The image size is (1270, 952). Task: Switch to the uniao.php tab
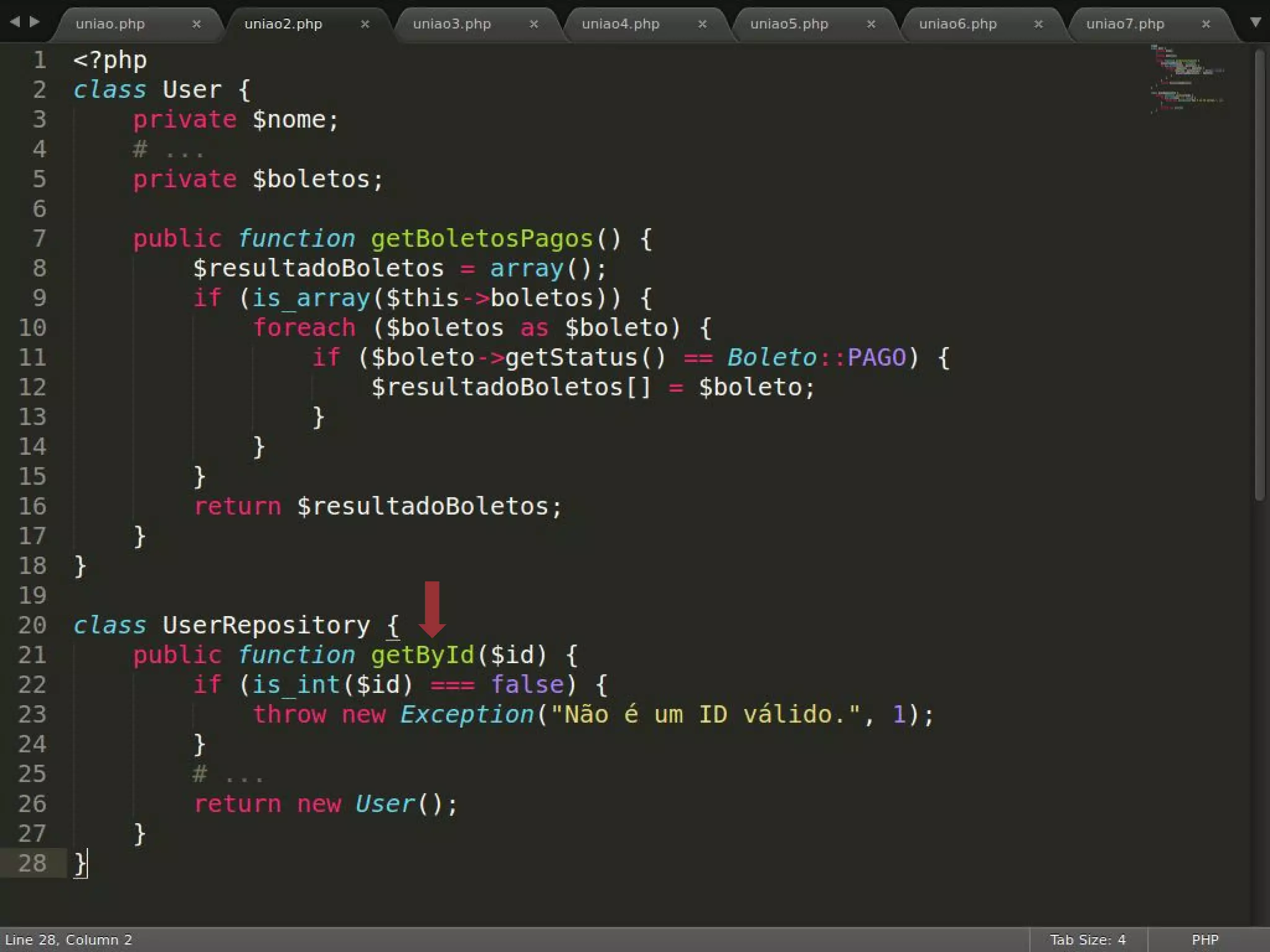click(x=110, y=24)
